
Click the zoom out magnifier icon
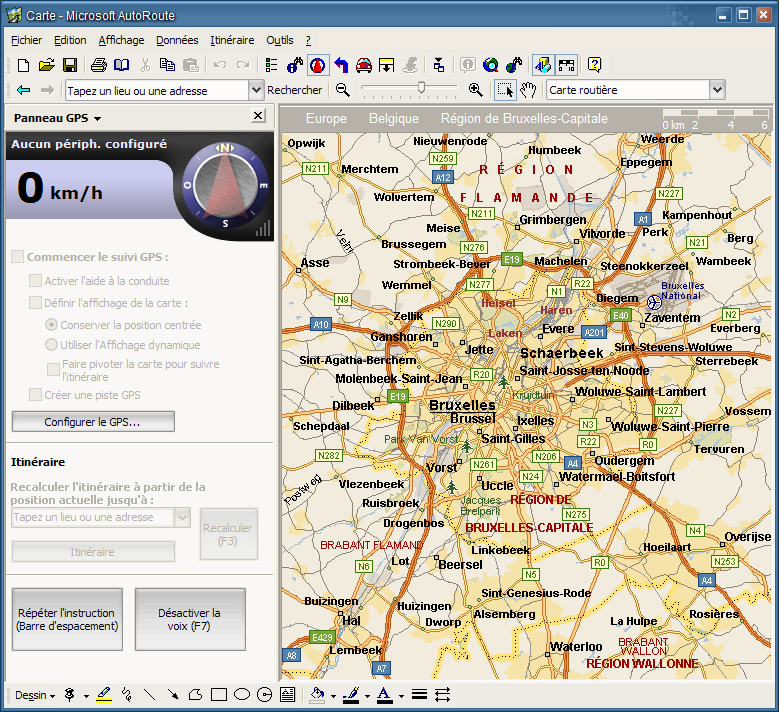click(x=343, y=90)
